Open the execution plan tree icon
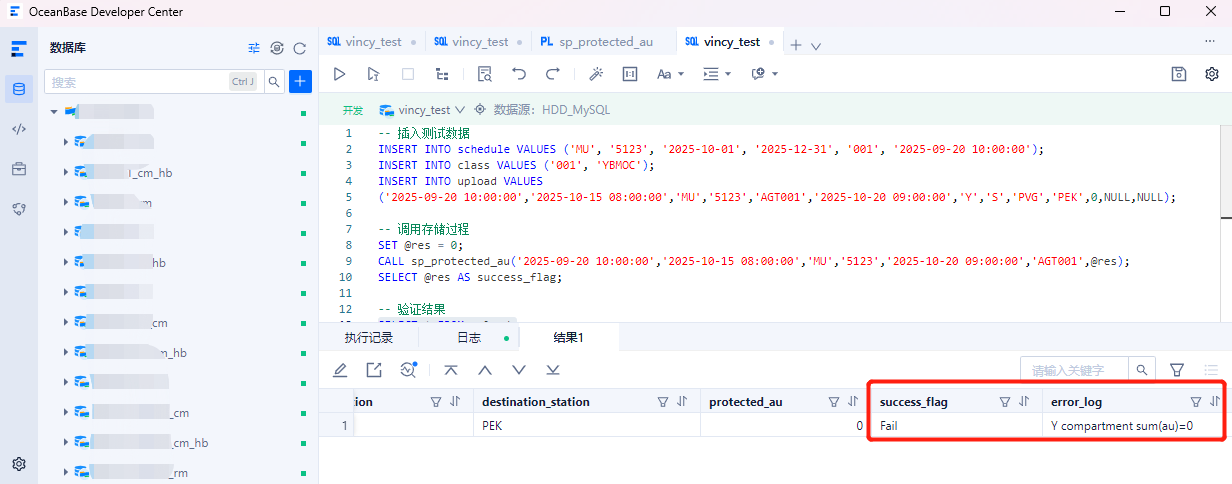Image resolution: width=1232 pixels, height=484 pixels. pyautogui.click(x=441, y=74)
